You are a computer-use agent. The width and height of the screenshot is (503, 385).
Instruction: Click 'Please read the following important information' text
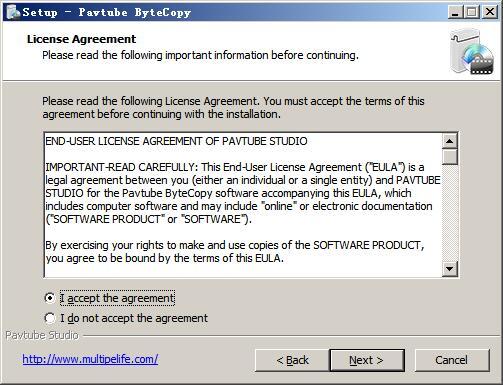200,55
